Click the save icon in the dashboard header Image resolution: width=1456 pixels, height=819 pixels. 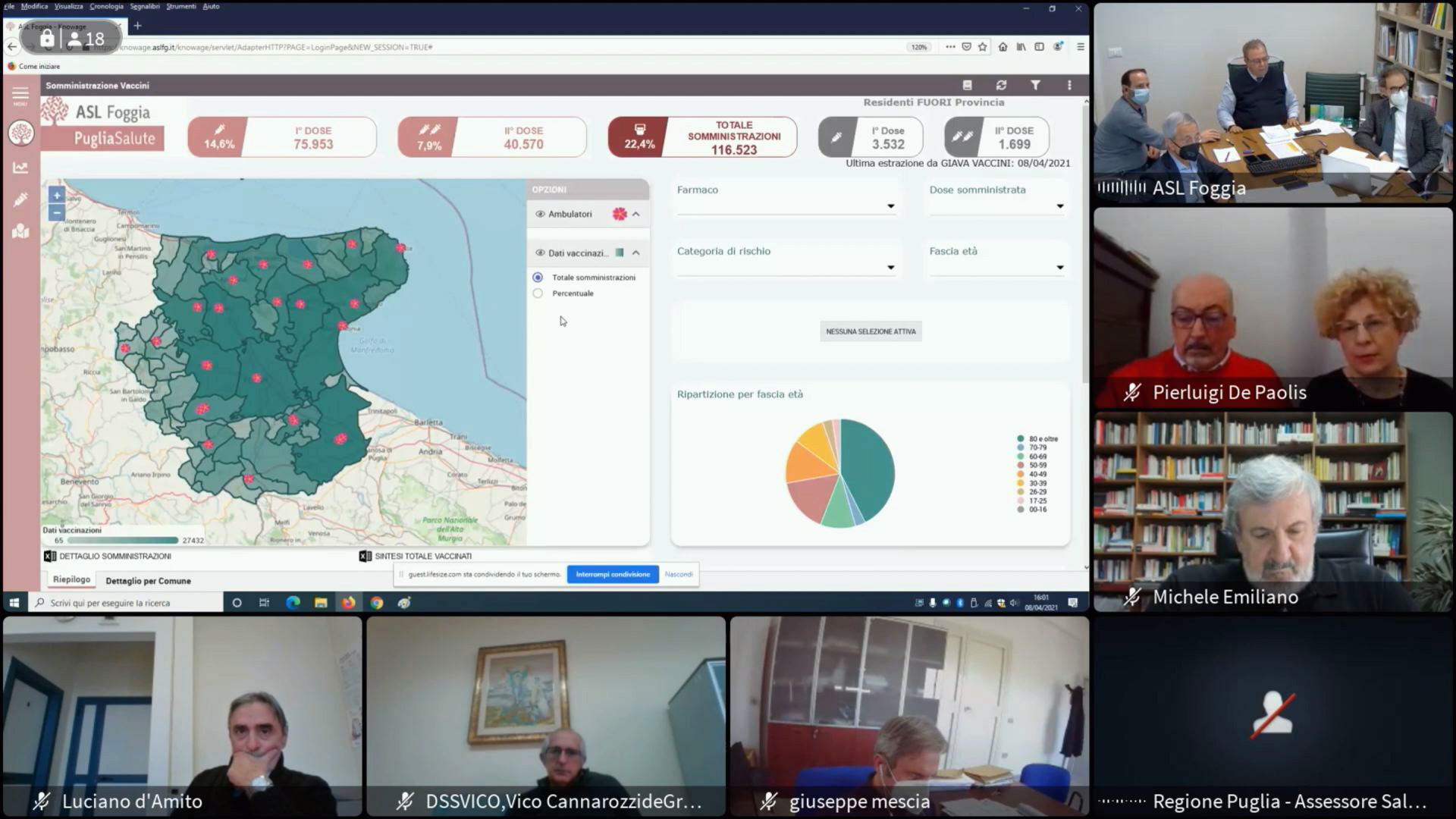coord(967,86)
